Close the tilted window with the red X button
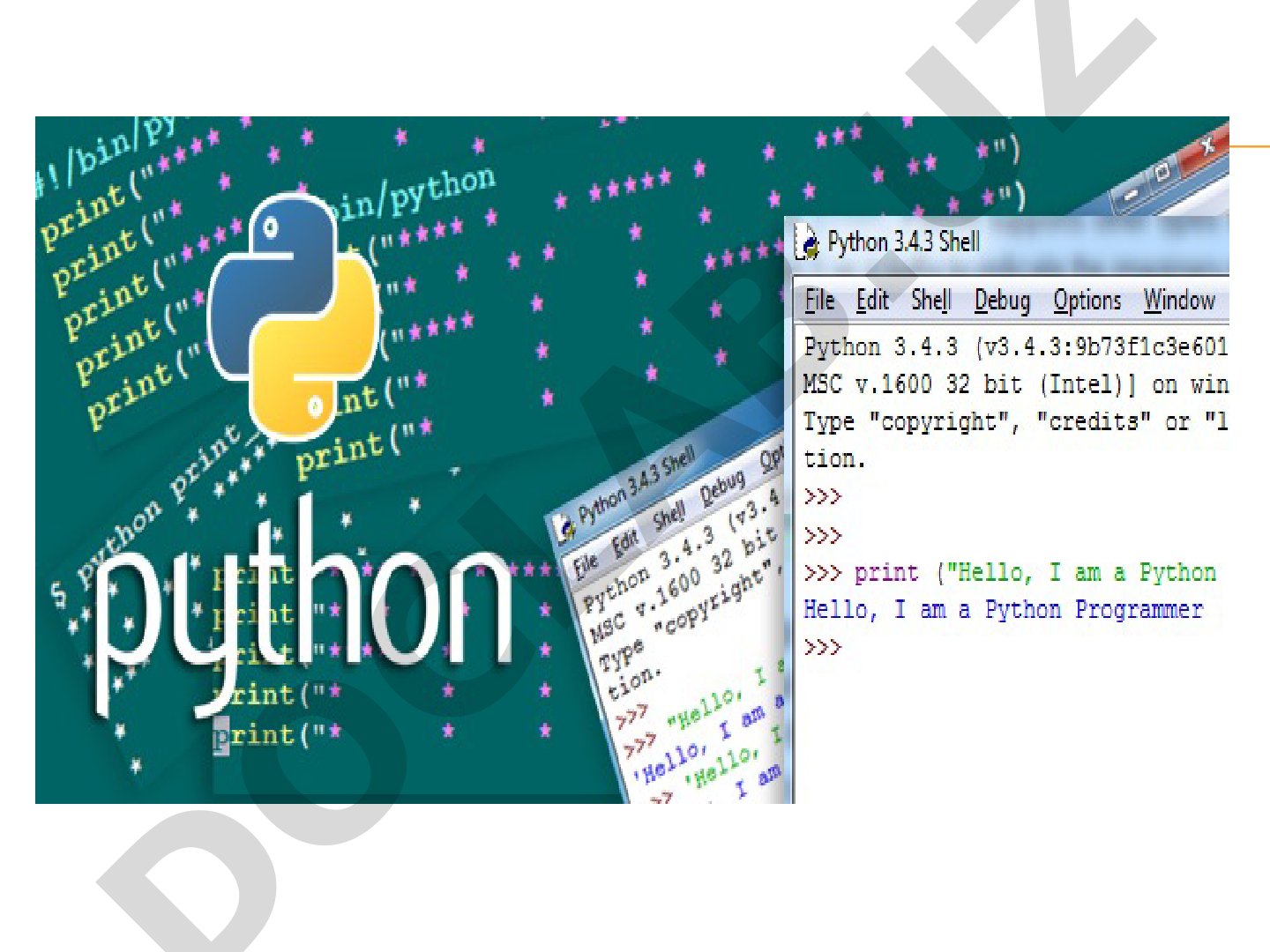The image size is (1270, 952). (1206, 146)
